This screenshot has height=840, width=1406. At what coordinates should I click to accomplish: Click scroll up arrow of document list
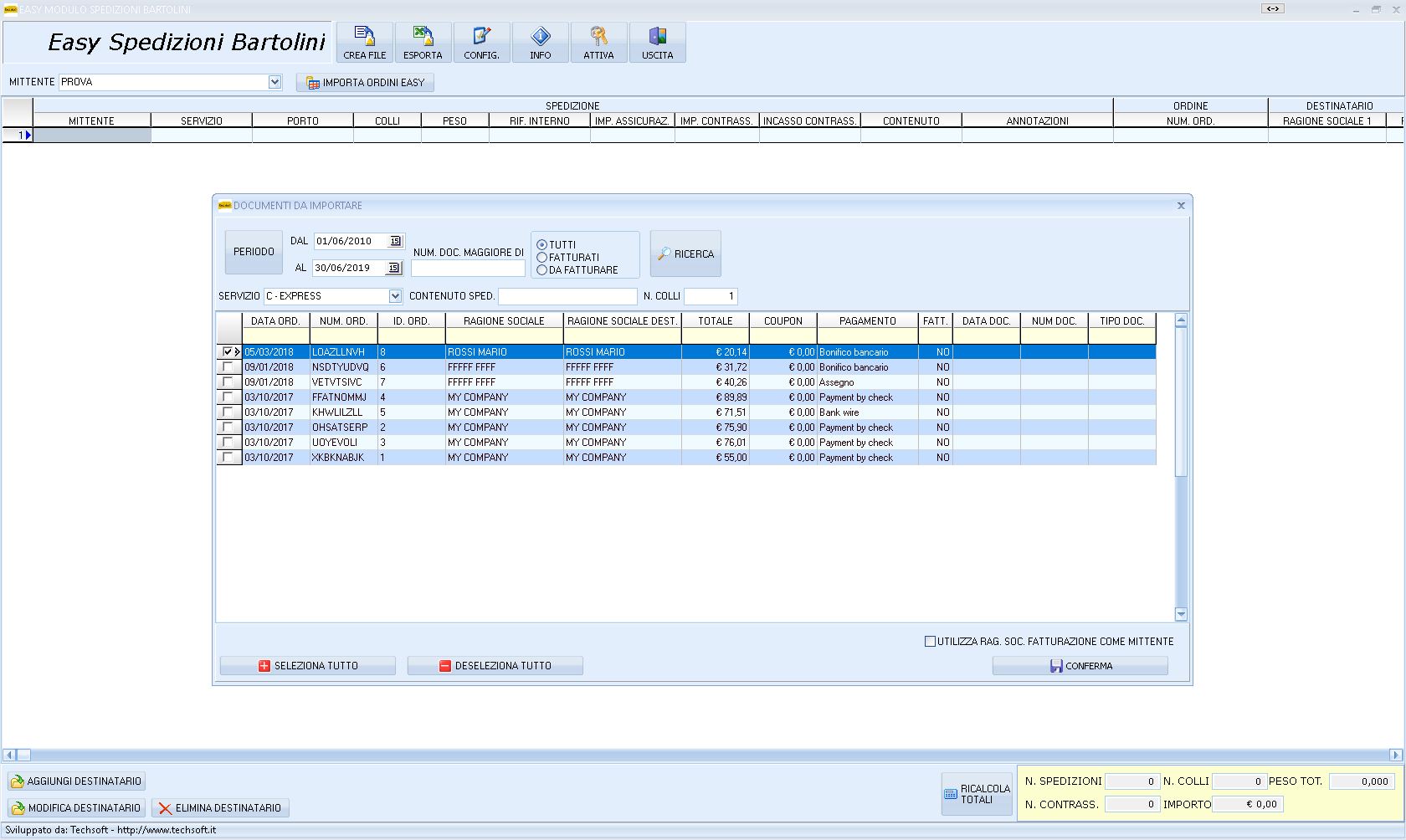1181,320
